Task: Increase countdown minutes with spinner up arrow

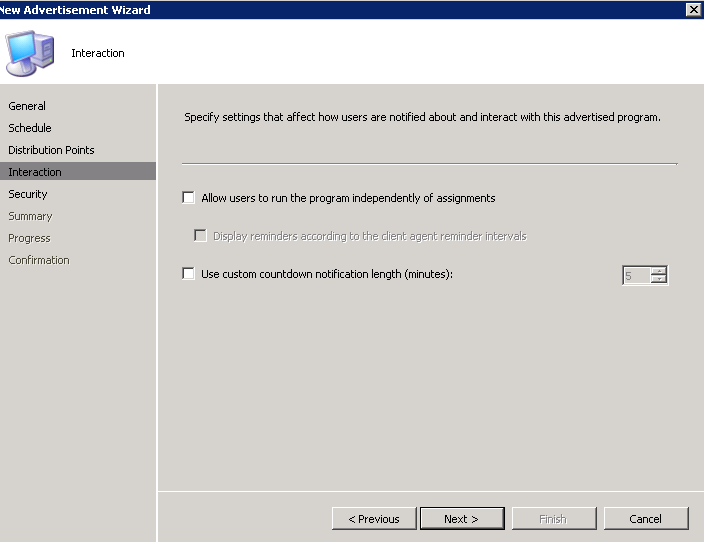Action: click(659, 270)
